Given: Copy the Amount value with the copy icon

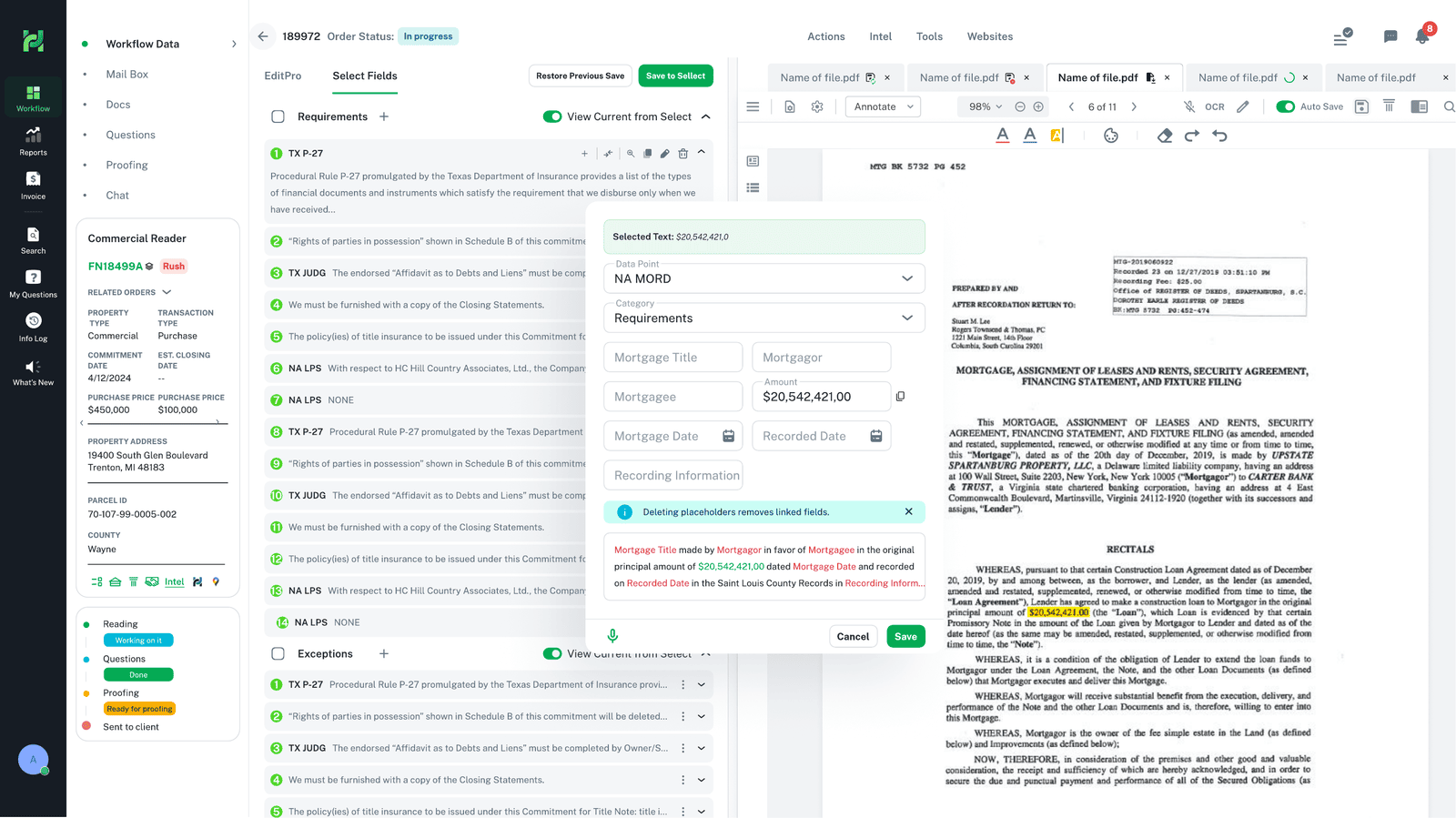Looking at the screenshot, I should [901, 397].
